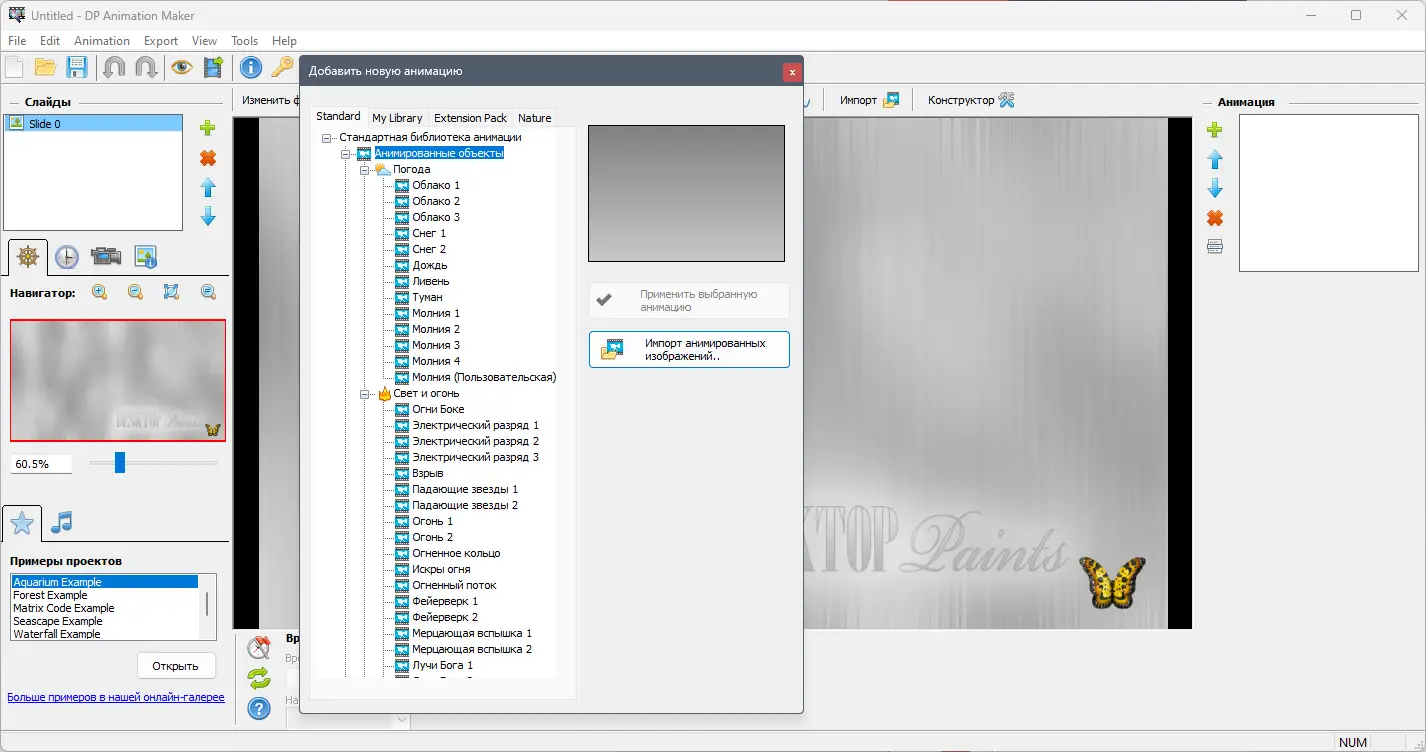The height and width of the screenshot is (752, 1426).
Task: Follow the Больше примеров в нашей онлайн-галерее link
Action: point(116,697)
